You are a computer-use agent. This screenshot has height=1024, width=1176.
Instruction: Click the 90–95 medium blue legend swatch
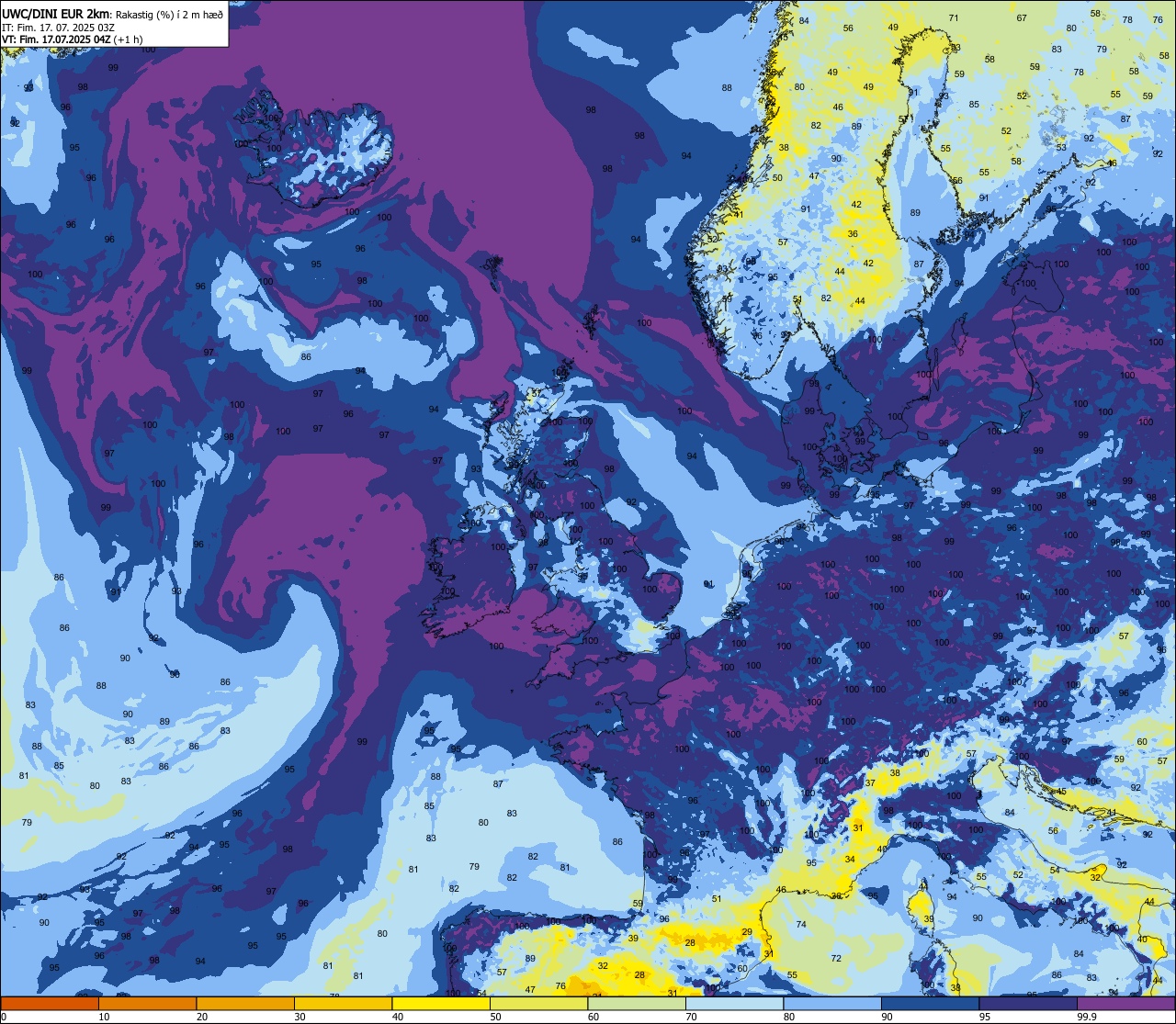pos(930,1004)
